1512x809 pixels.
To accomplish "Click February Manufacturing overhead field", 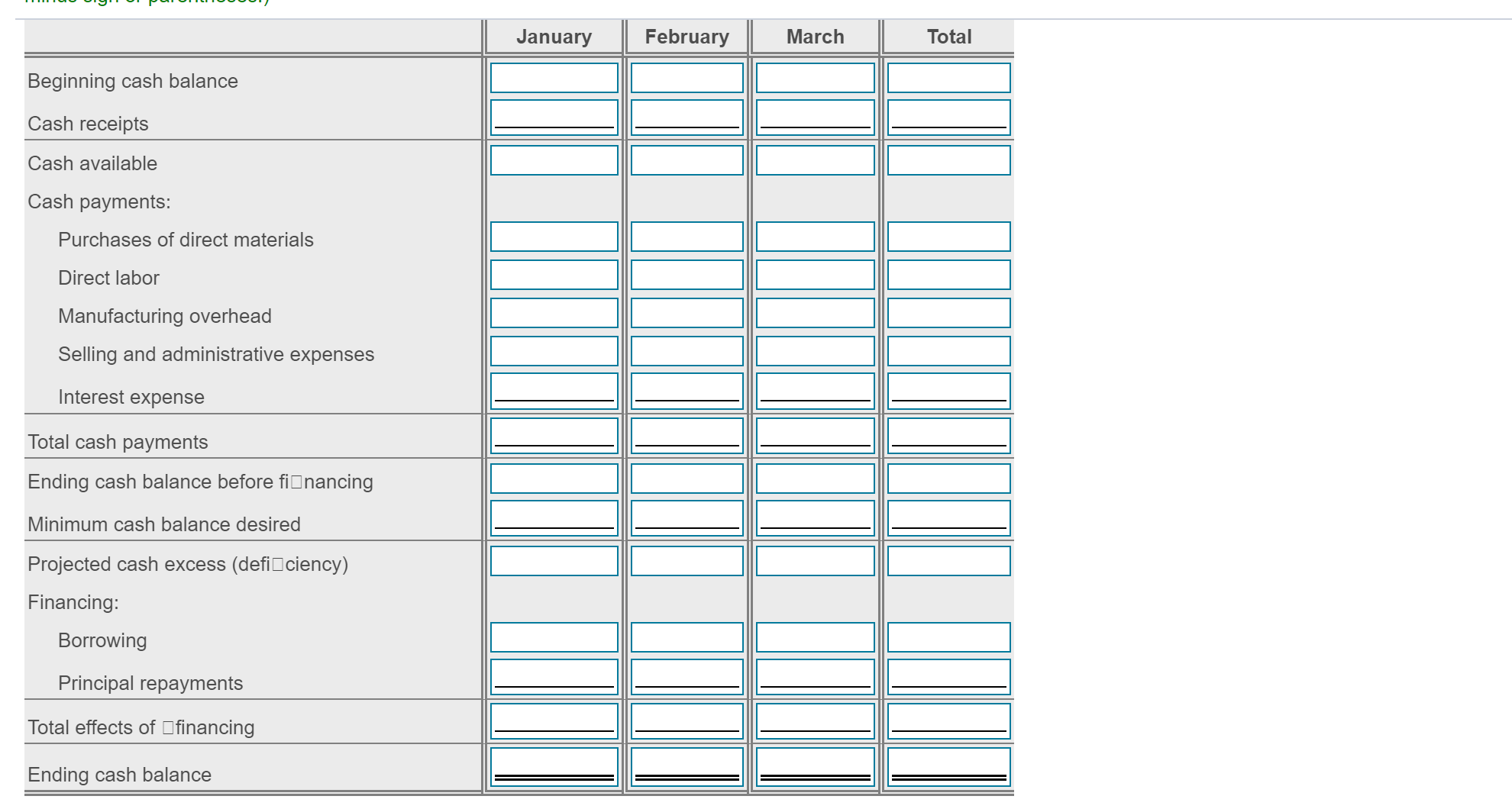I will click(x=687, y=313).
